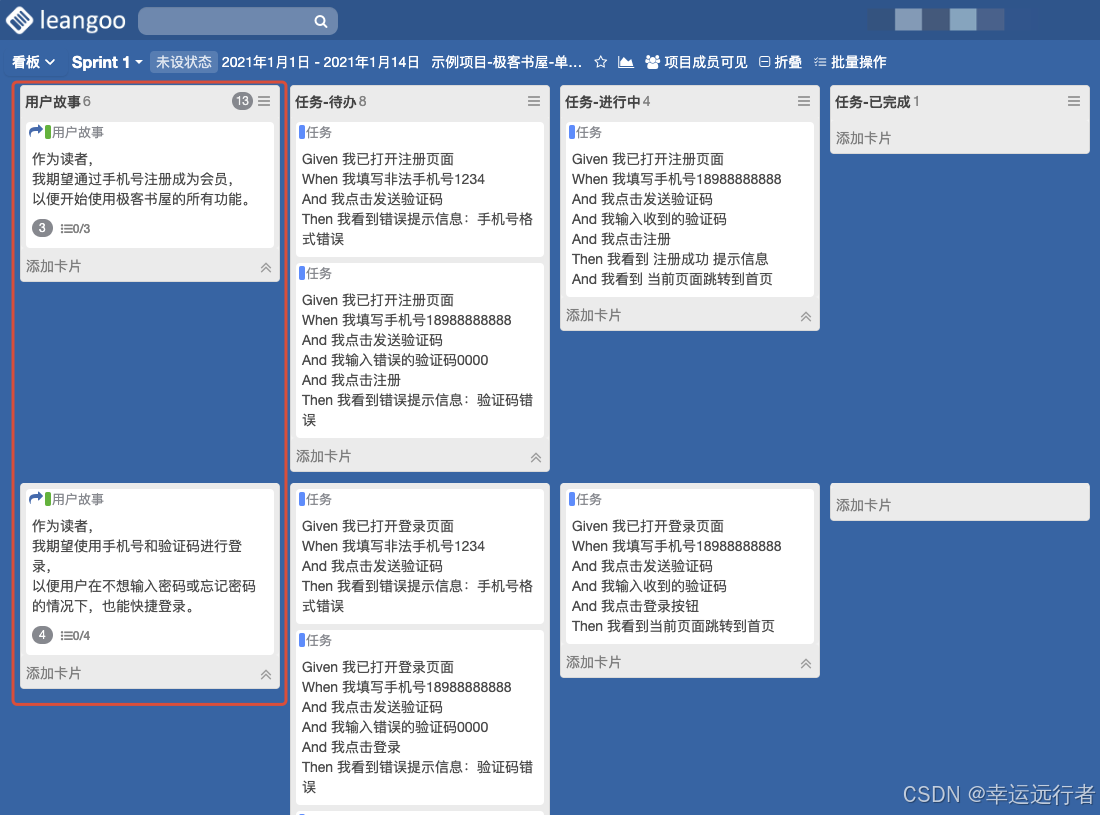Image resolution: width=1100 pixels, height=815 pixels.
Task: Click share arrow on 验证码登录 user story
Action: pyautogui.click(x=36, y=498)
